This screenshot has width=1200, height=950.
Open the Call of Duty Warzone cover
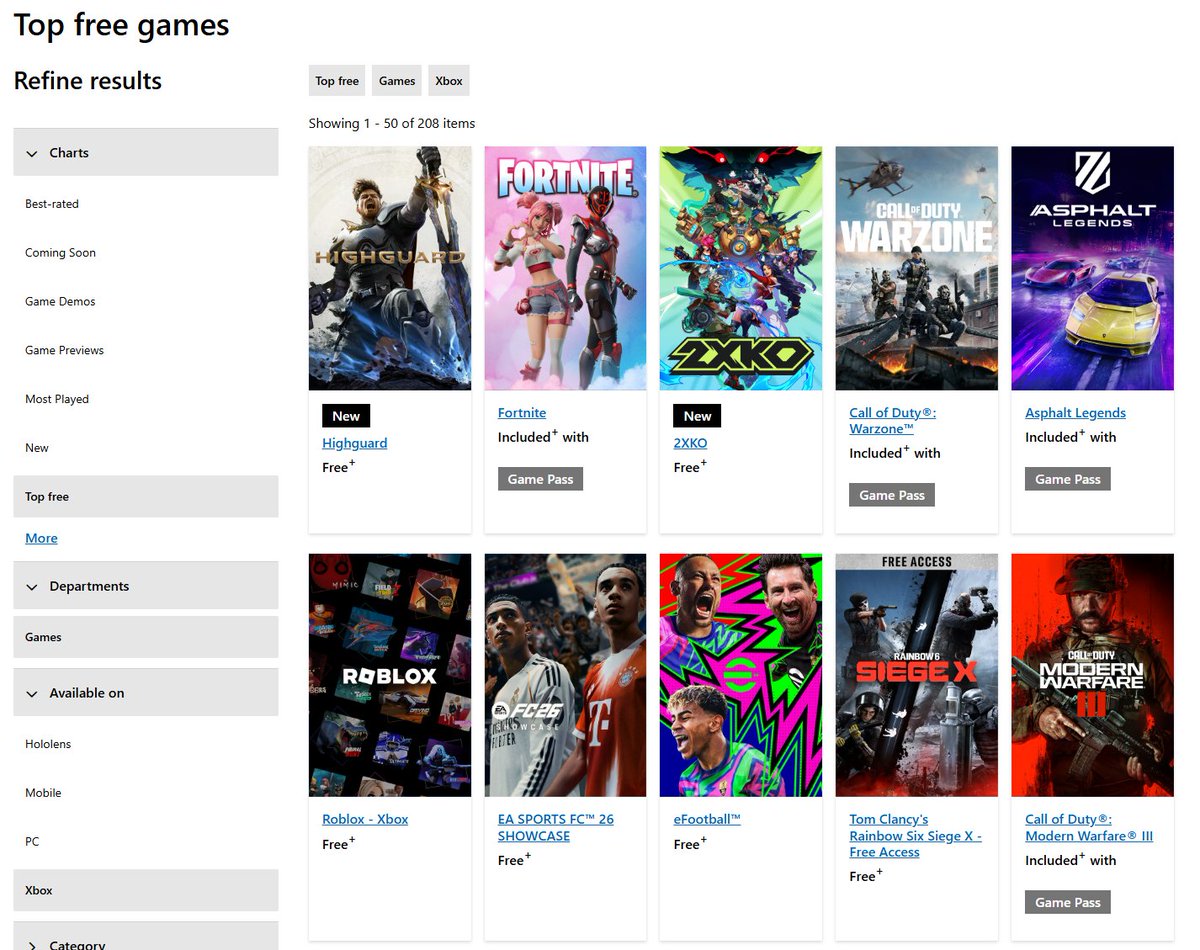coord(917,268)
